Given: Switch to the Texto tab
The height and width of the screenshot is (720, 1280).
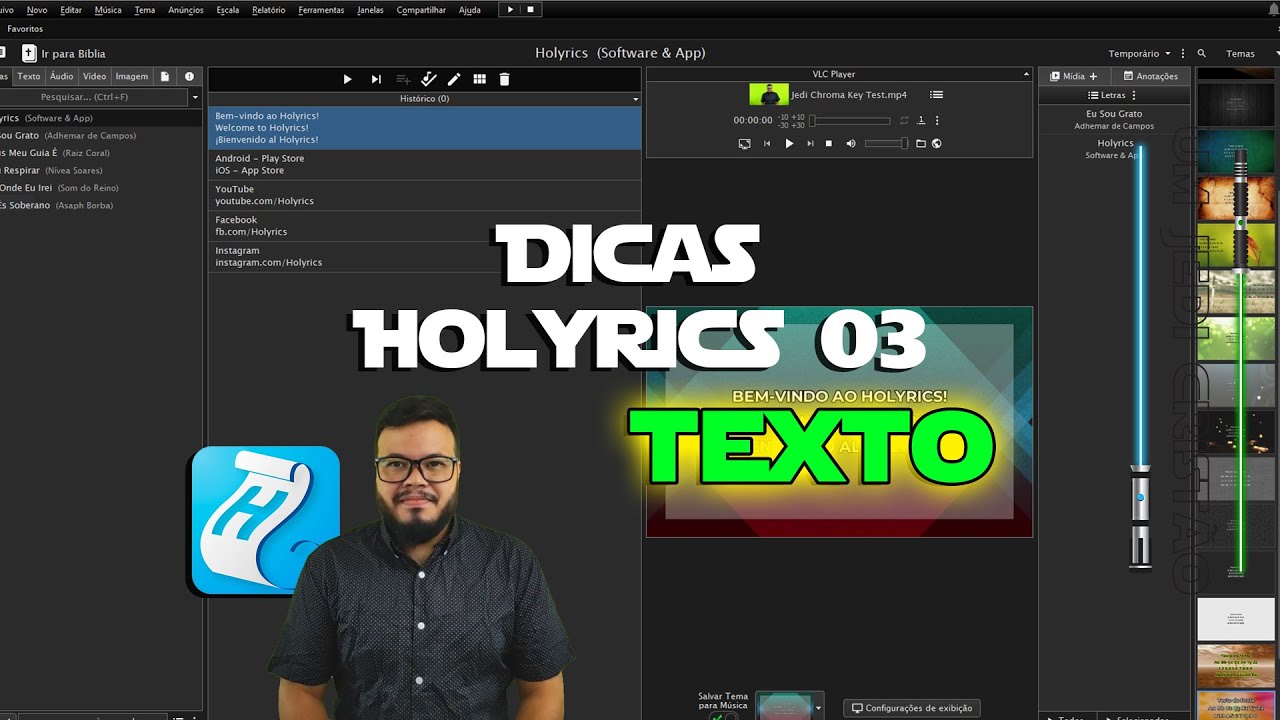Looking at the screenshot, I should pos(29,76).
